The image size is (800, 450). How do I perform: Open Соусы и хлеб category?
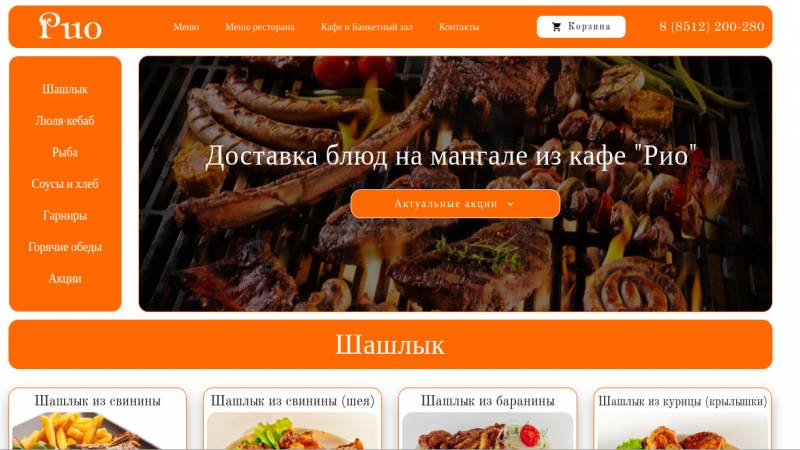[65, 184]
